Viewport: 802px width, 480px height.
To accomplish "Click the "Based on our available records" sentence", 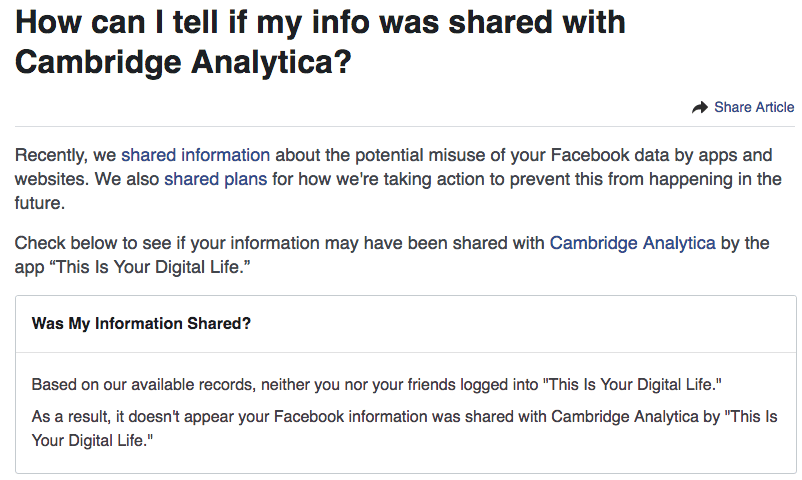I will (130, 384).
